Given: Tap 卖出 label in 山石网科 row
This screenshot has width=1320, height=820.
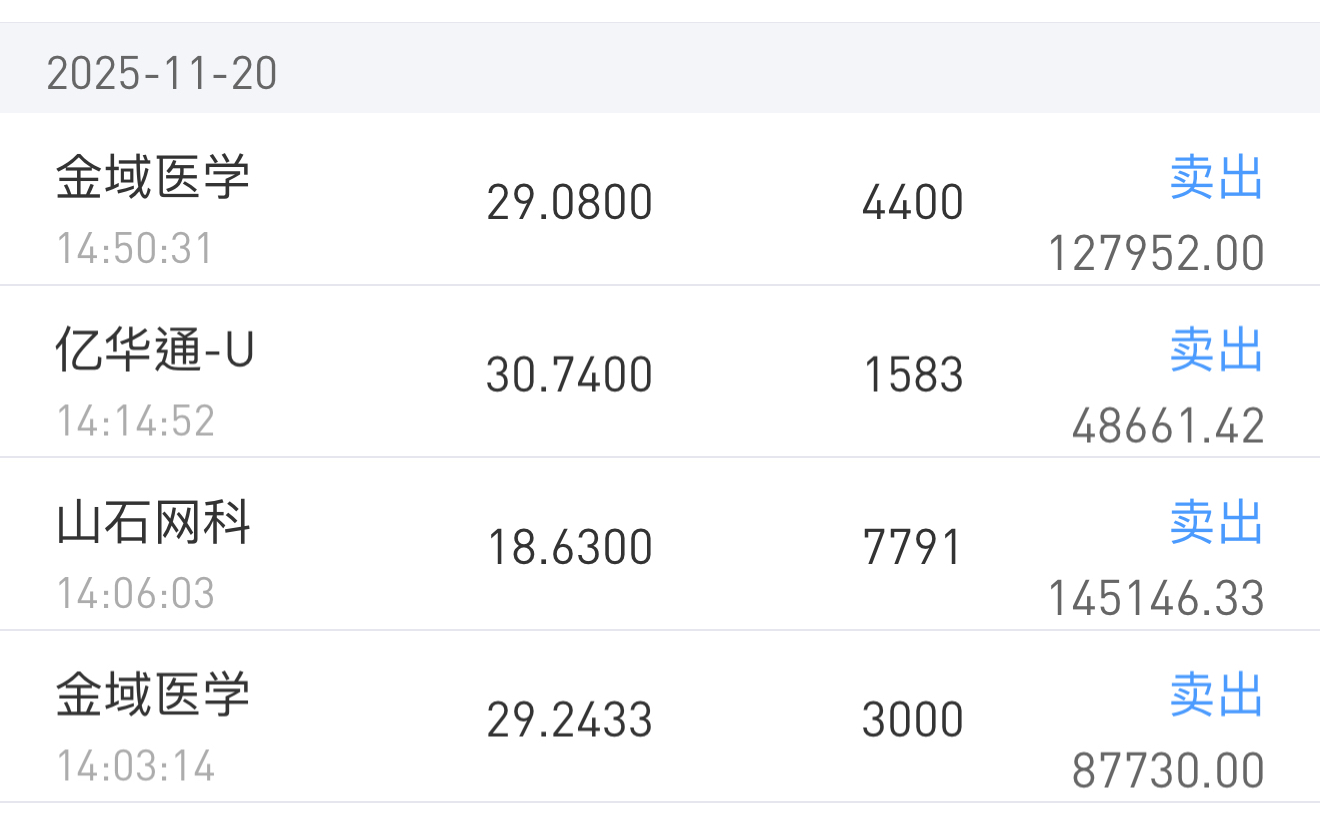Looking at the screenshot, I should pos(1216,523).
